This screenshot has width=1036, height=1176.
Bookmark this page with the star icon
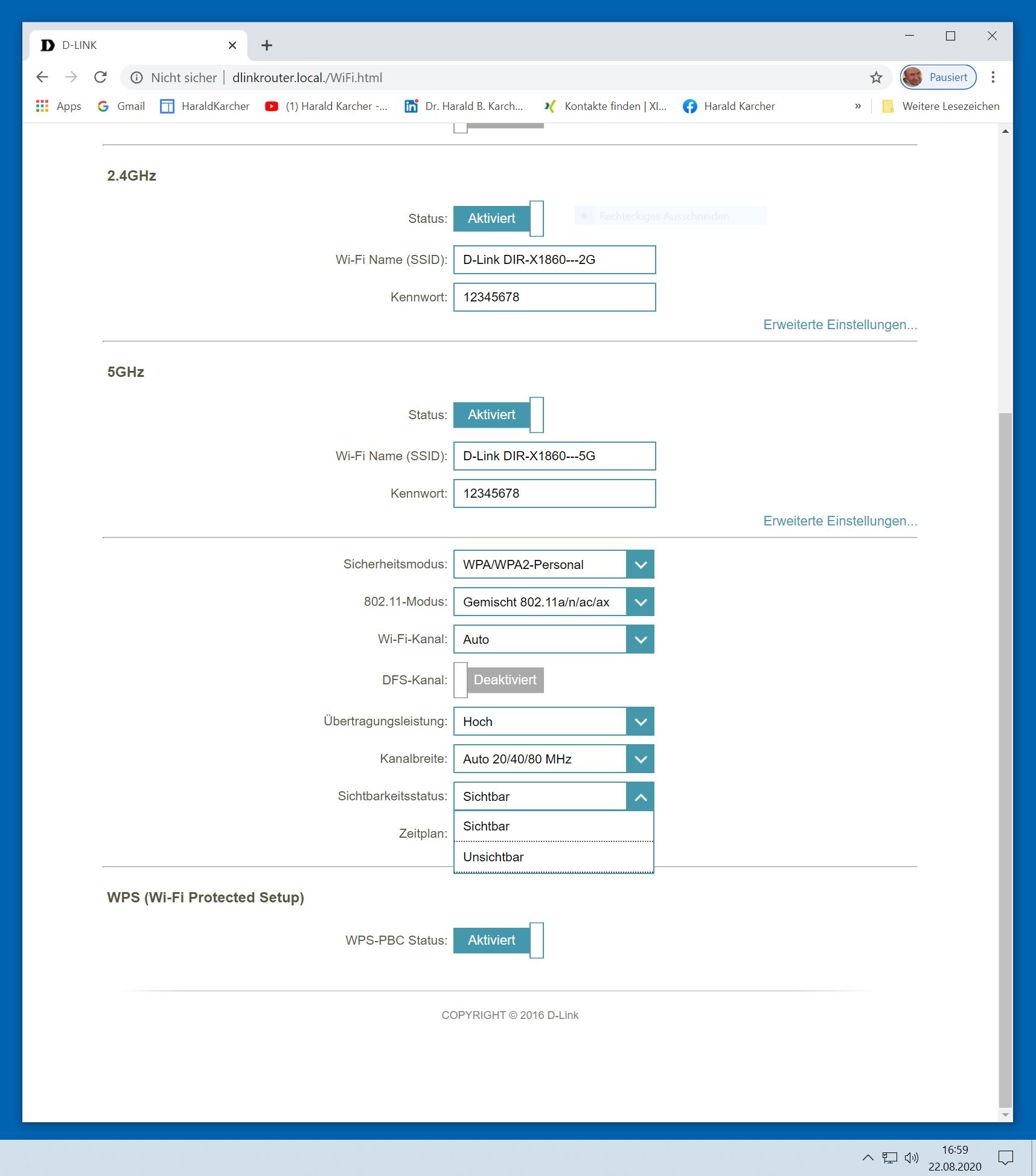tap(876, 77)
